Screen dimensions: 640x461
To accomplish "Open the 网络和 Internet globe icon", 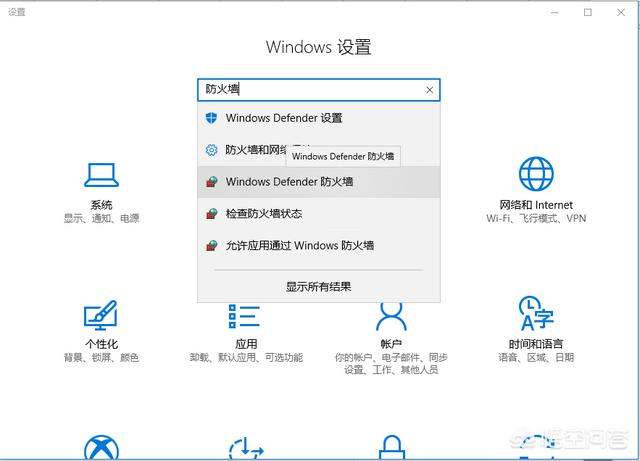I will tap(536, 174).
